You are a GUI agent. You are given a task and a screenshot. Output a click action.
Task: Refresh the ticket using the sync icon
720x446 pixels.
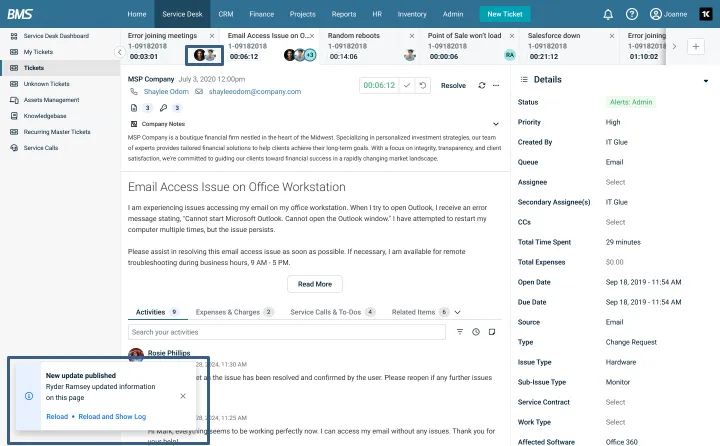[482, 86]
